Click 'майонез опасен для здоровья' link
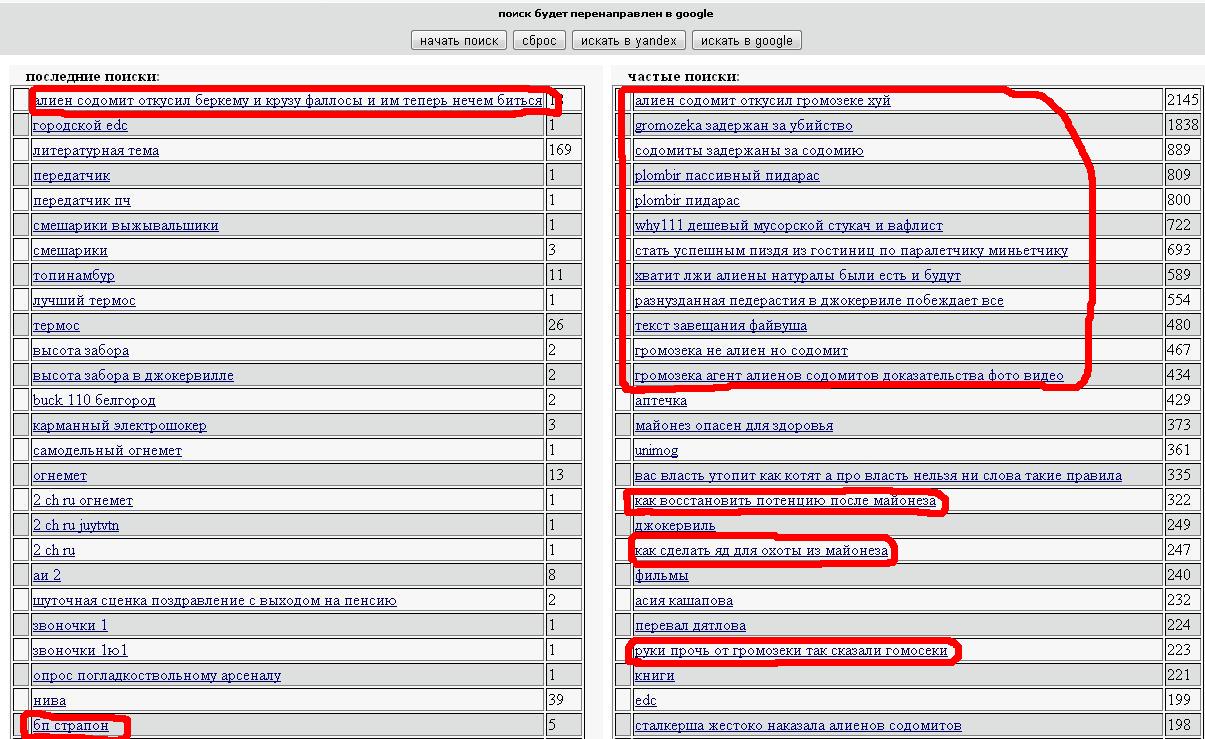 (x=734, y=426)
